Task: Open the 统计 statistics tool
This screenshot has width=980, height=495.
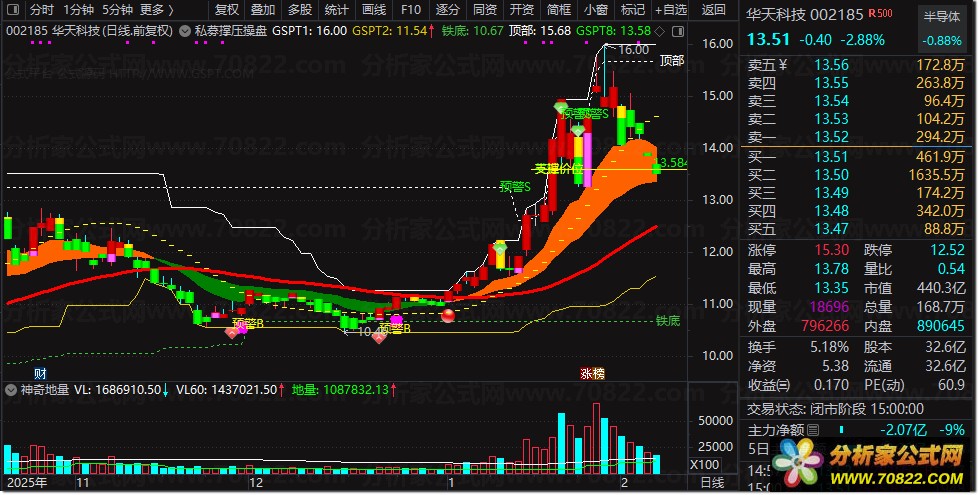Action: pos(336,10)
